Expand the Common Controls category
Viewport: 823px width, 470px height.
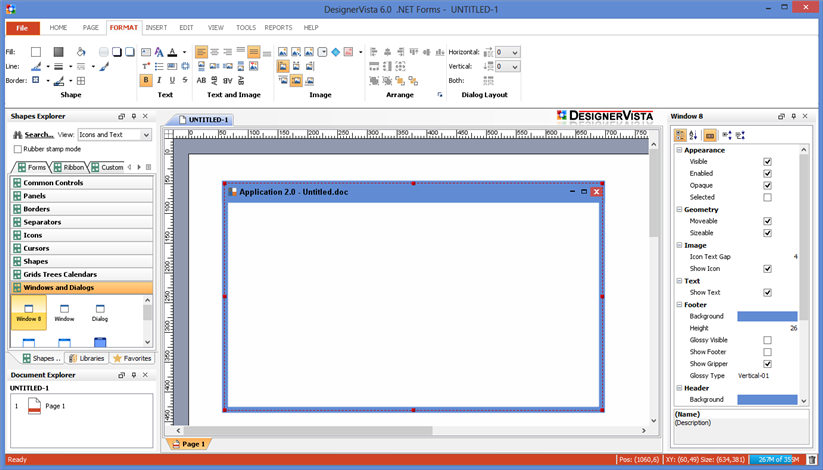[x=82, y=183]
